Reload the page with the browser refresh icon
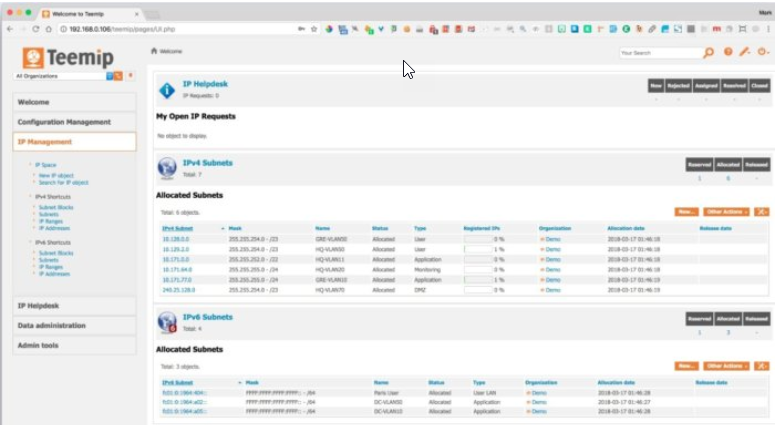775x425 pixels. (36, 29)
